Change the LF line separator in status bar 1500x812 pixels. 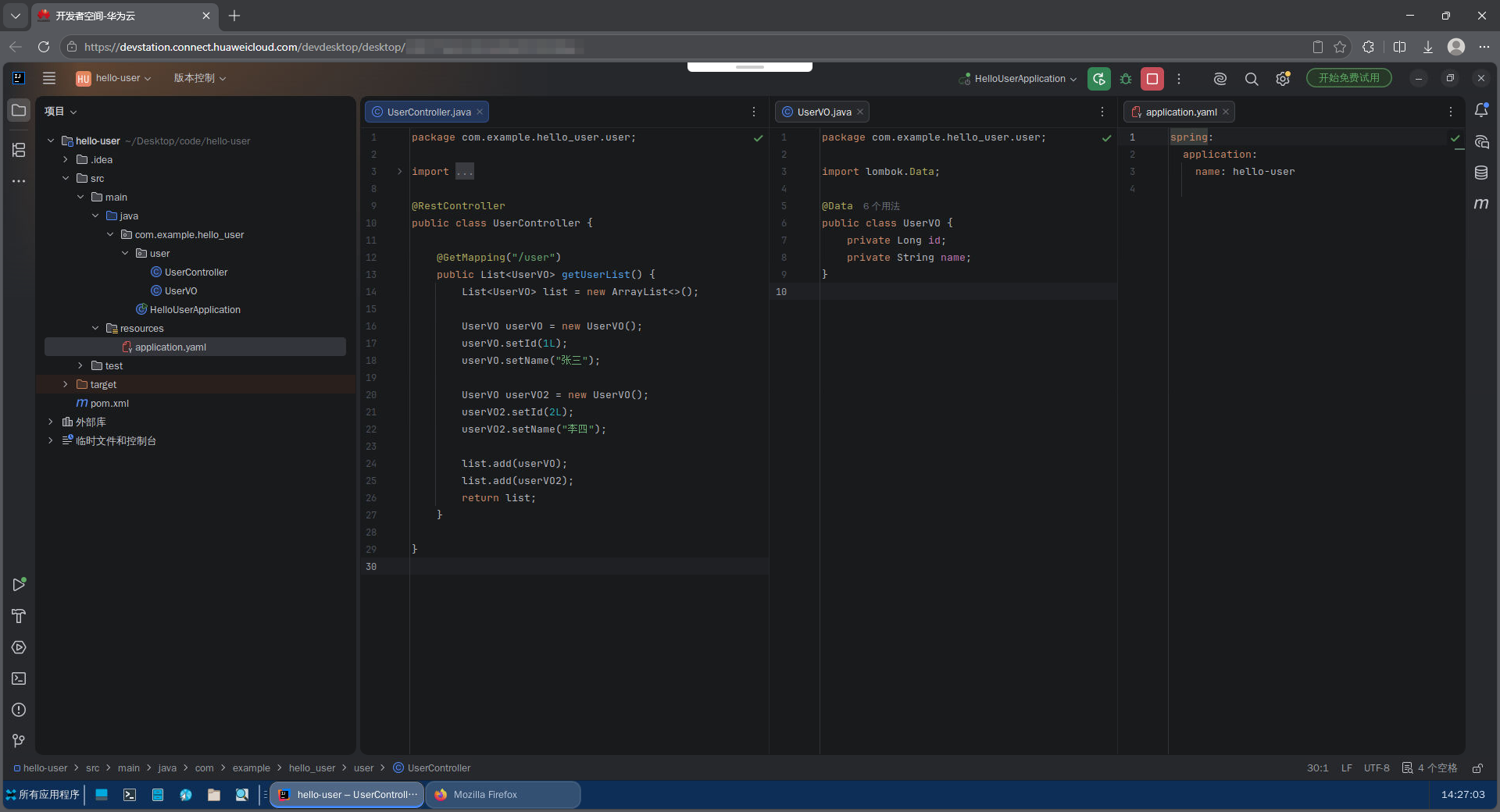[1347, 768]
